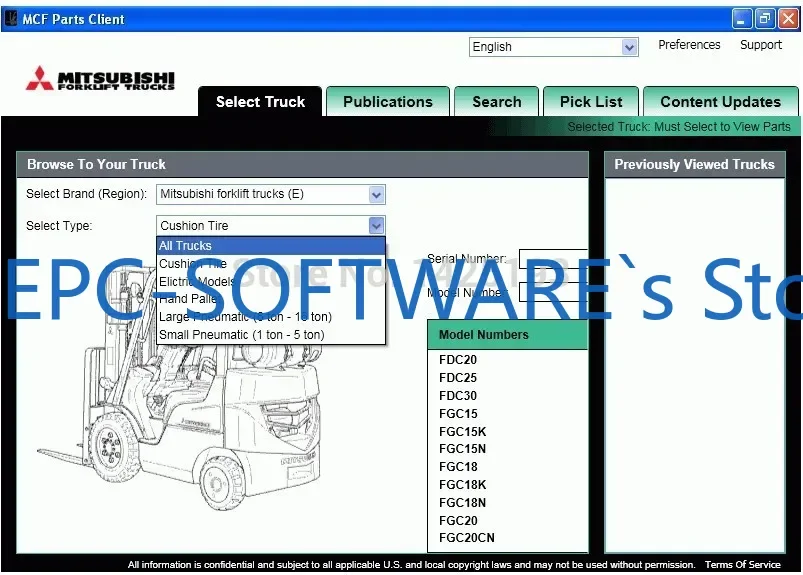Focus the Model Number input field
This screenshot has width=803, height=575.
553,292
